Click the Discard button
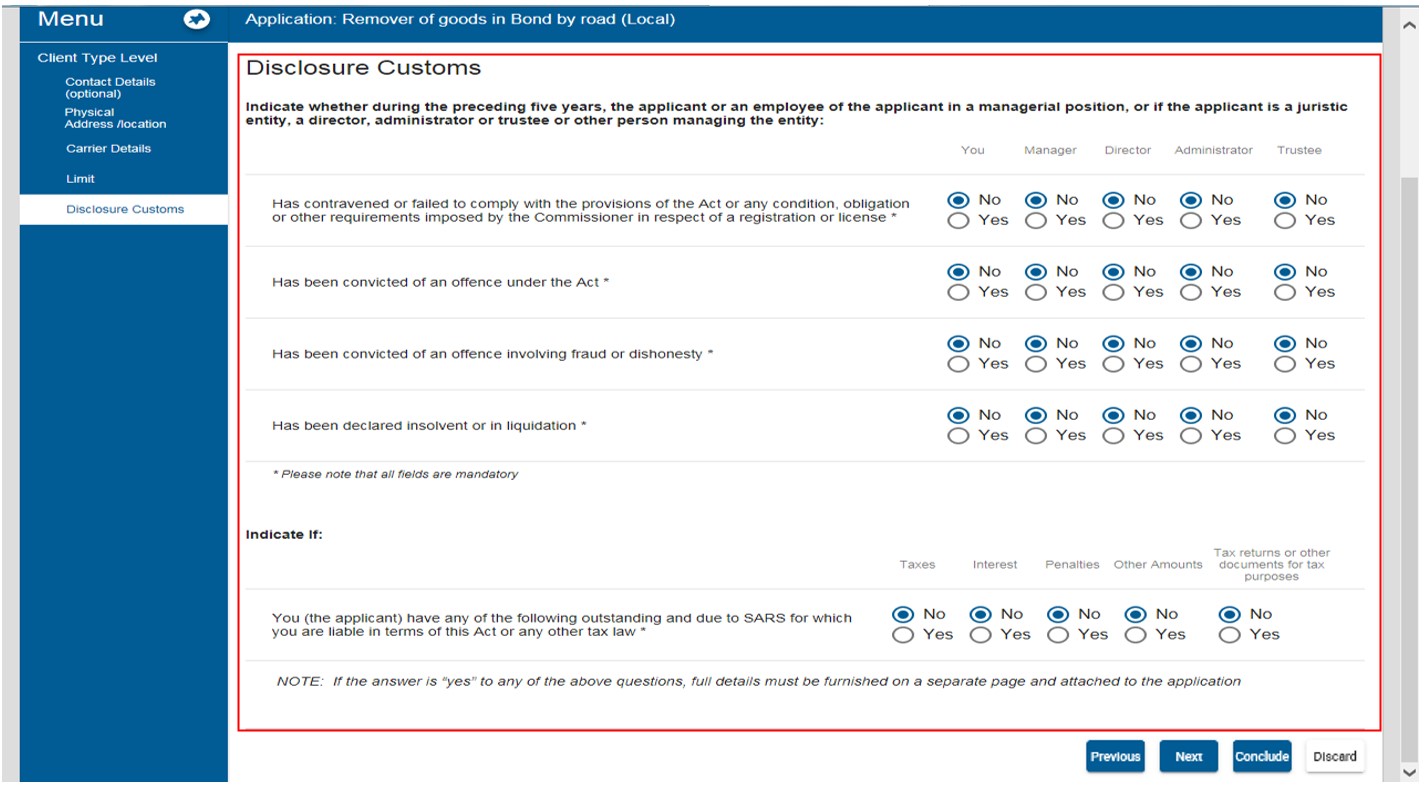 point(1335,757)
